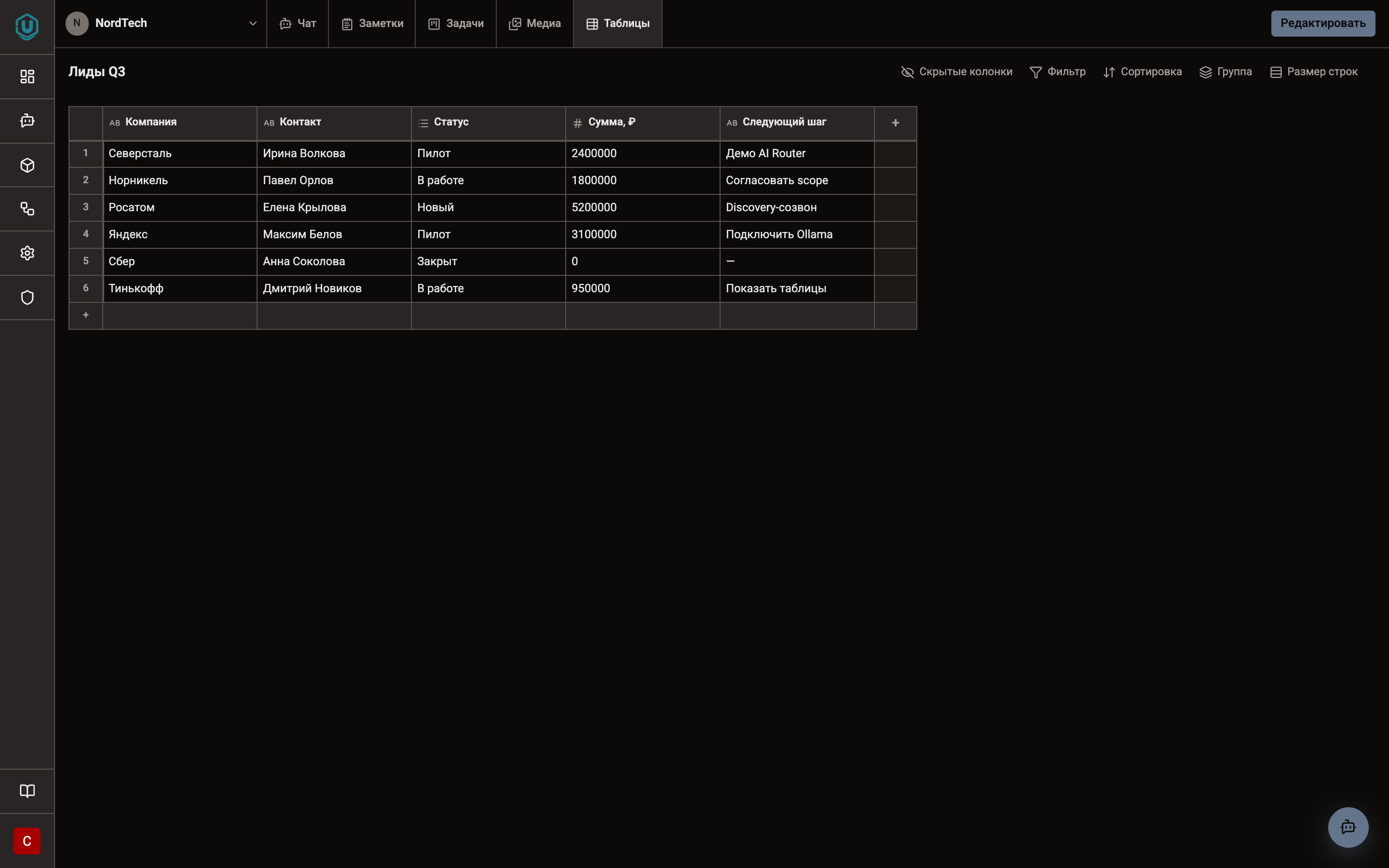
Task: Click the Павел Орлов cell
Action: point(334,180)
